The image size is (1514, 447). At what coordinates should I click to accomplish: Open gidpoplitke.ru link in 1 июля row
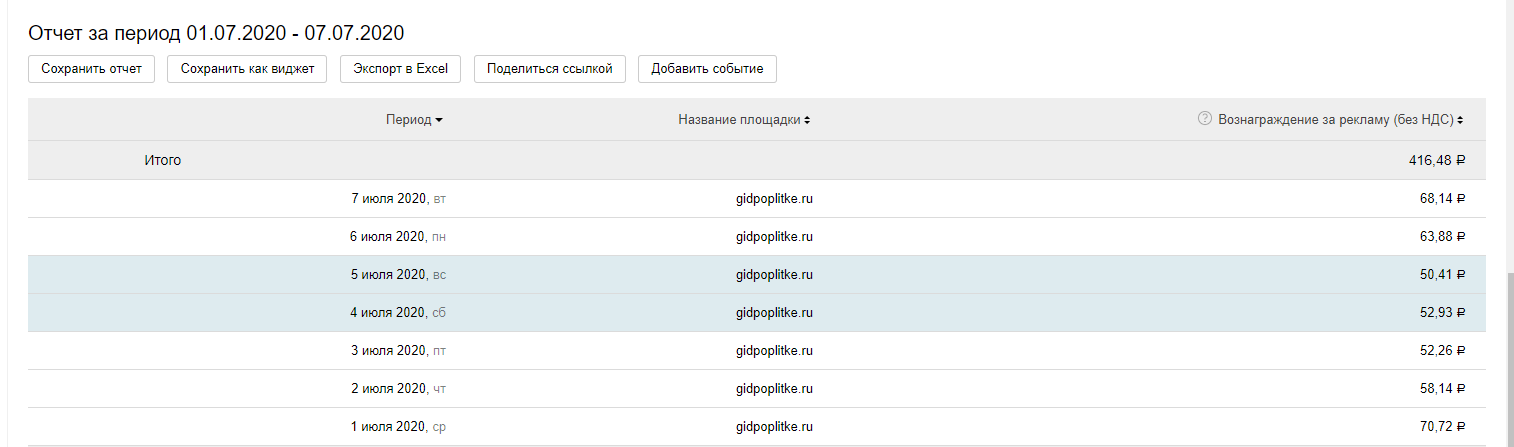(x=774, y=427)
